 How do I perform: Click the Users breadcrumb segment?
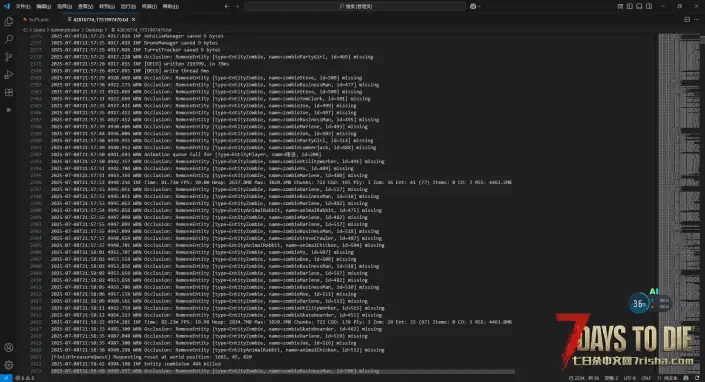39,30
